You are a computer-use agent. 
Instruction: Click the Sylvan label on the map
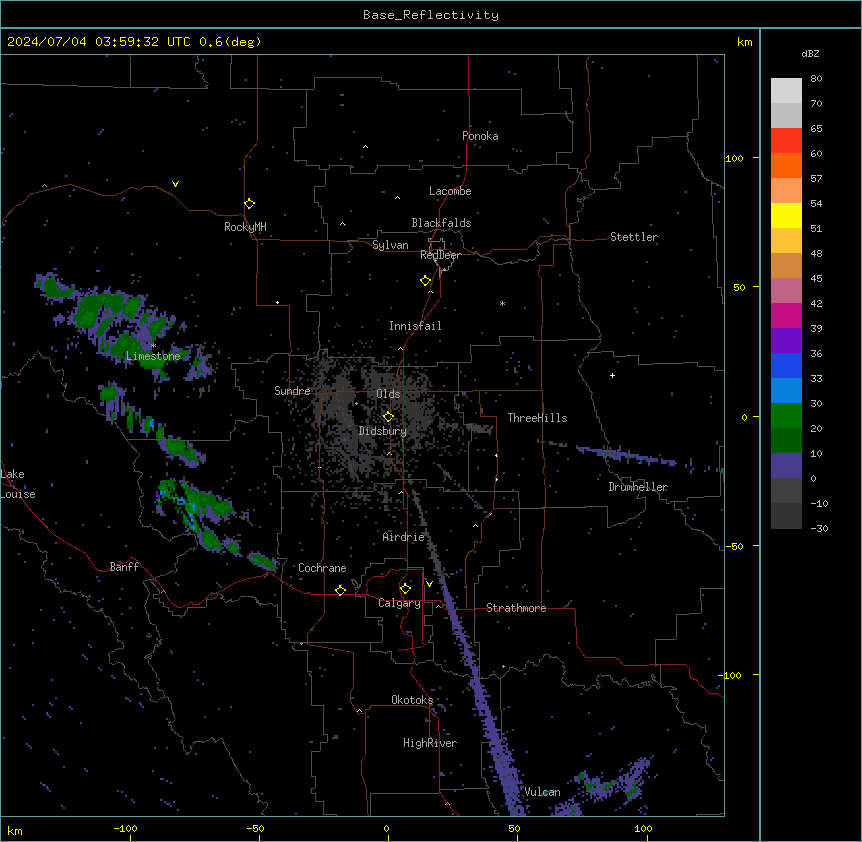coord(390,245)
